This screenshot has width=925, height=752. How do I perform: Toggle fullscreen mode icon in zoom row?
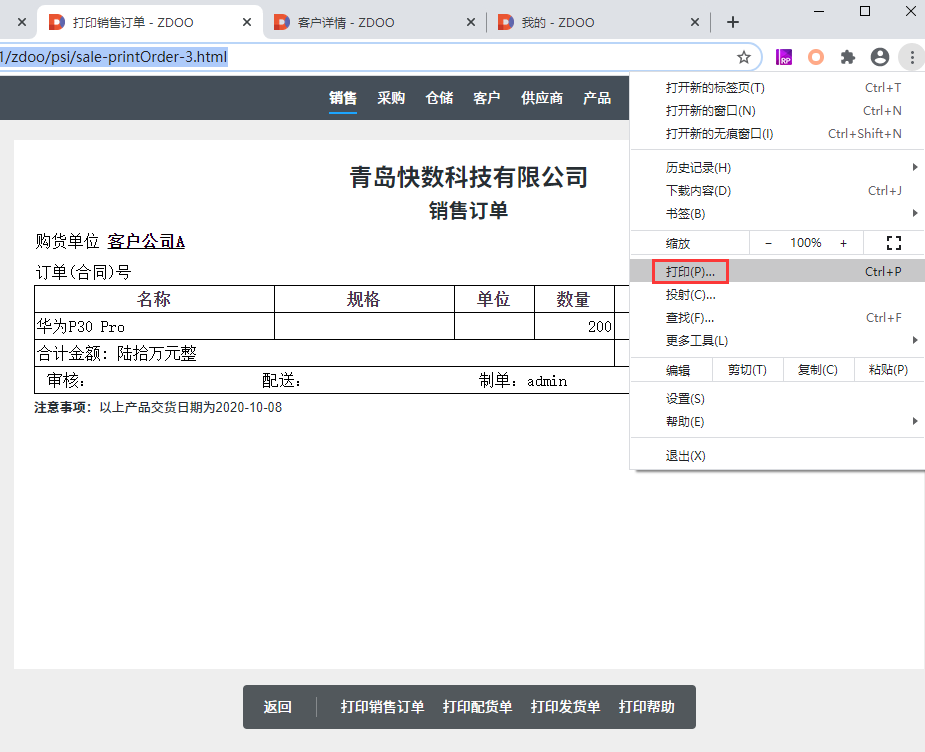(893, 243)
